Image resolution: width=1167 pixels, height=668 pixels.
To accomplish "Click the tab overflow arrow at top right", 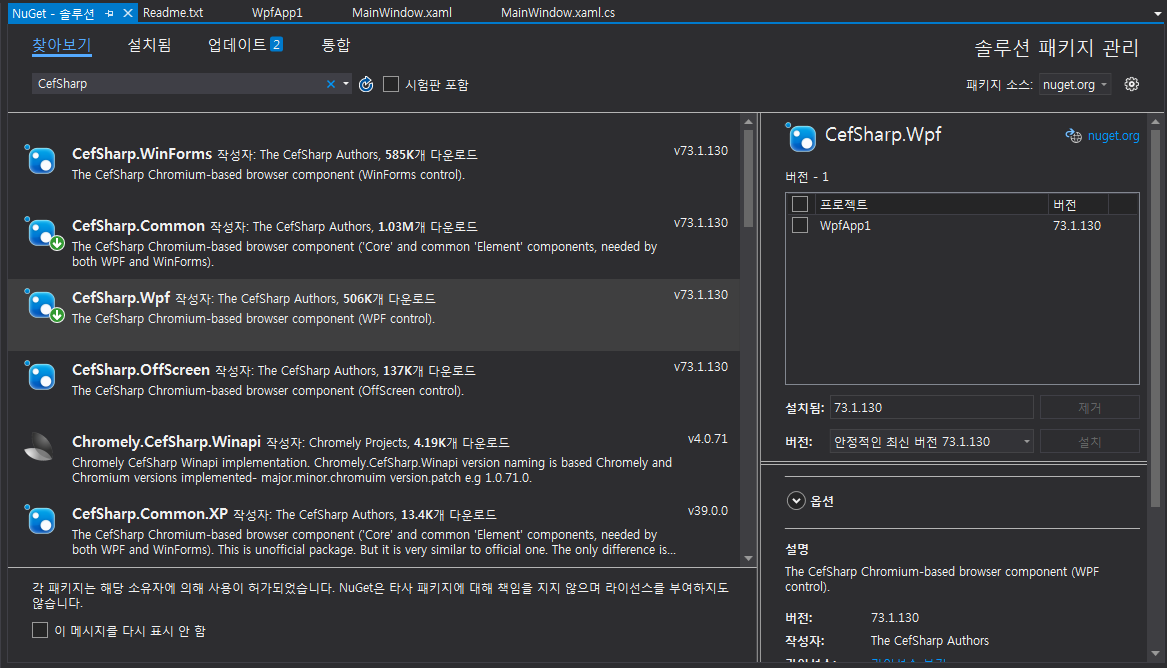I will pos(1156,14).
